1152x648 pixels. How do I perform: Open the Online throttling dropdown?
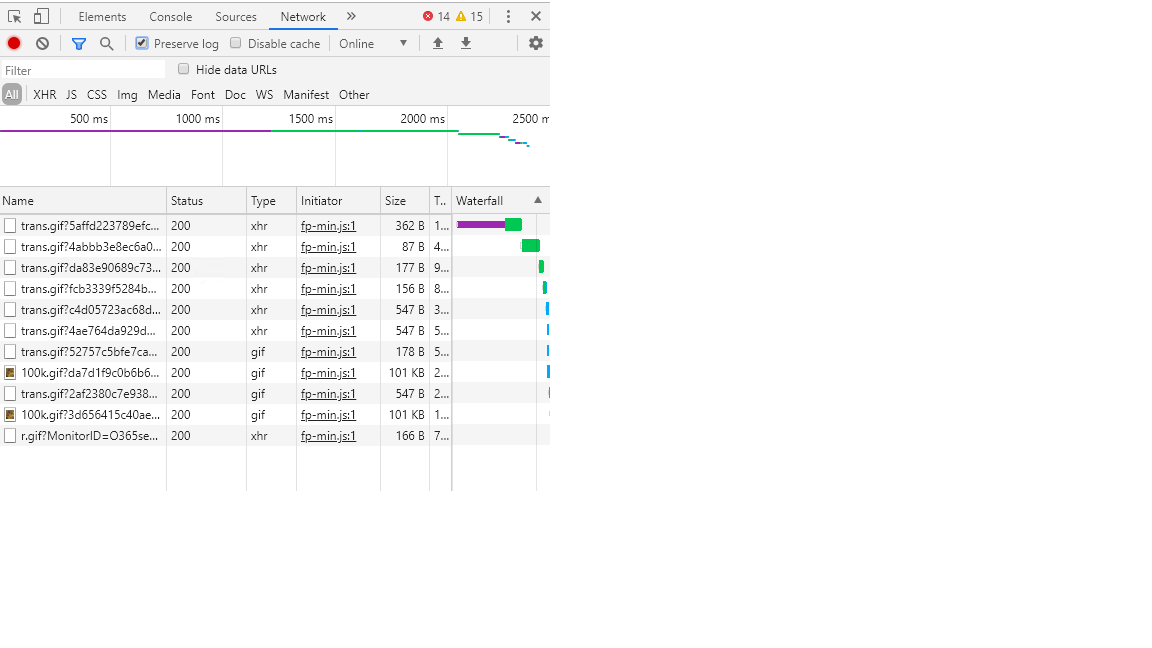[x=373, y=43]
